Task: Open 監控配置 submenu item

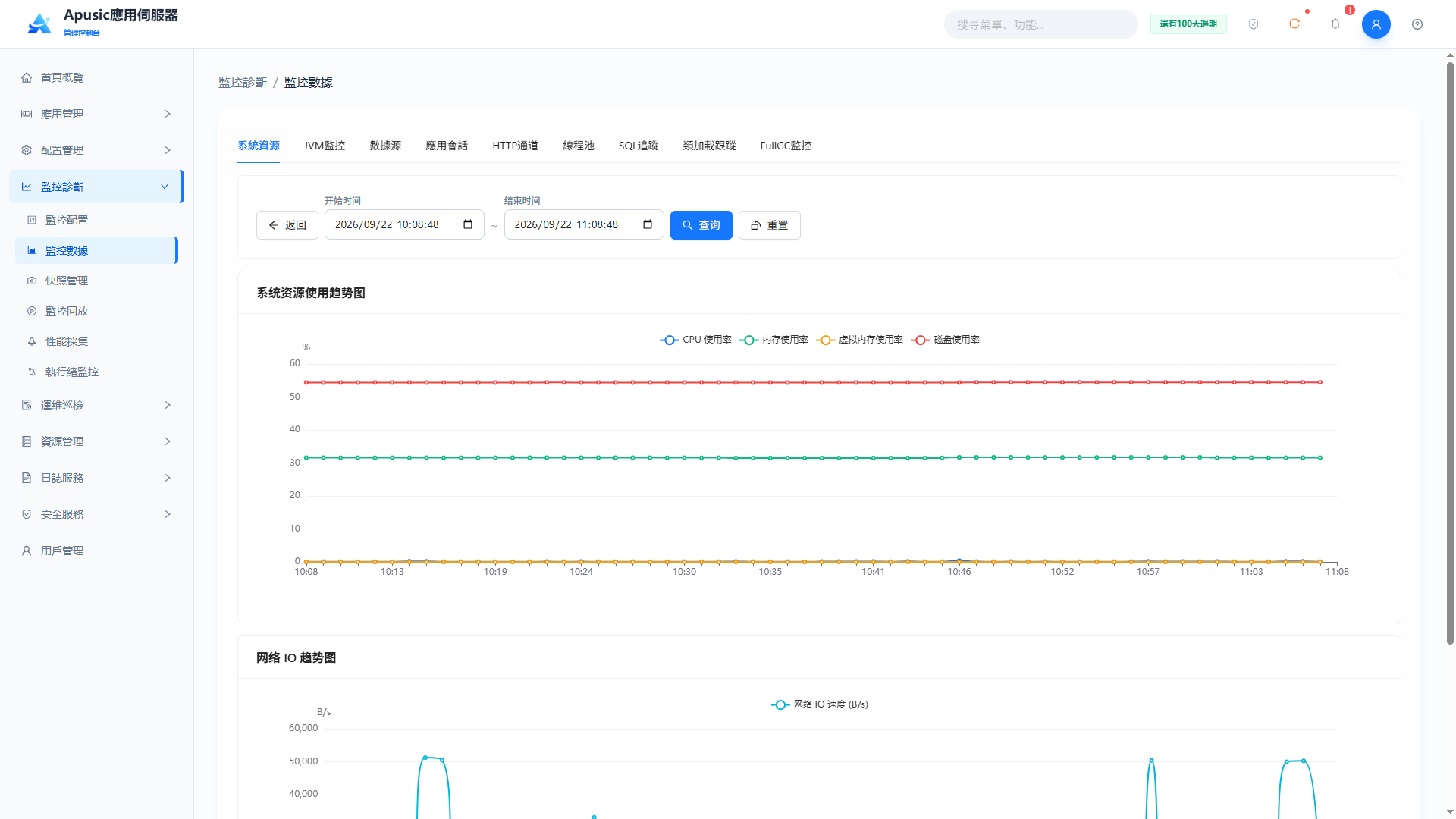Action: pos(97,220)
